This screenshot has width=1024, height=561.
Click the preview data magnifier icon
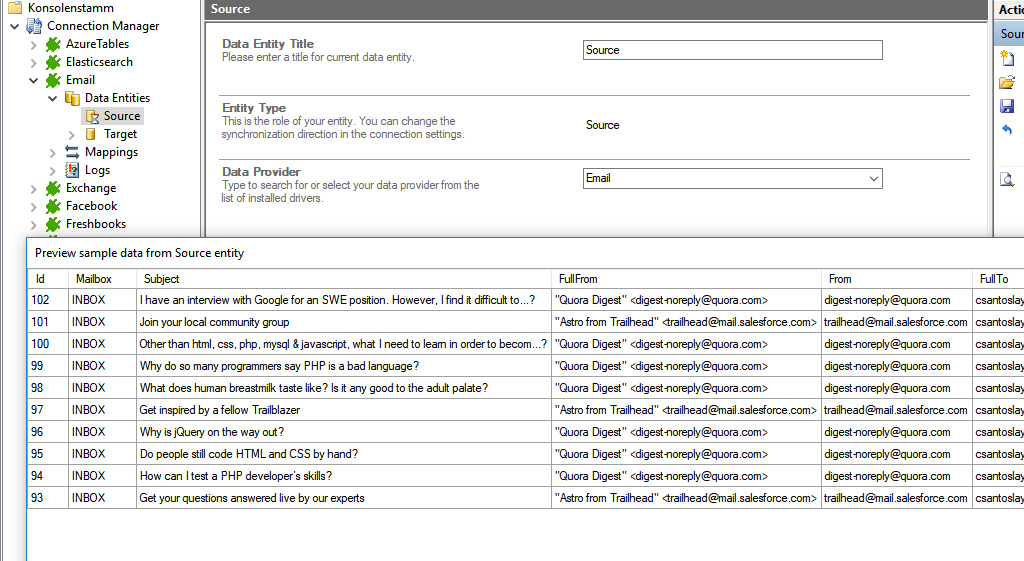(1007, 180)
